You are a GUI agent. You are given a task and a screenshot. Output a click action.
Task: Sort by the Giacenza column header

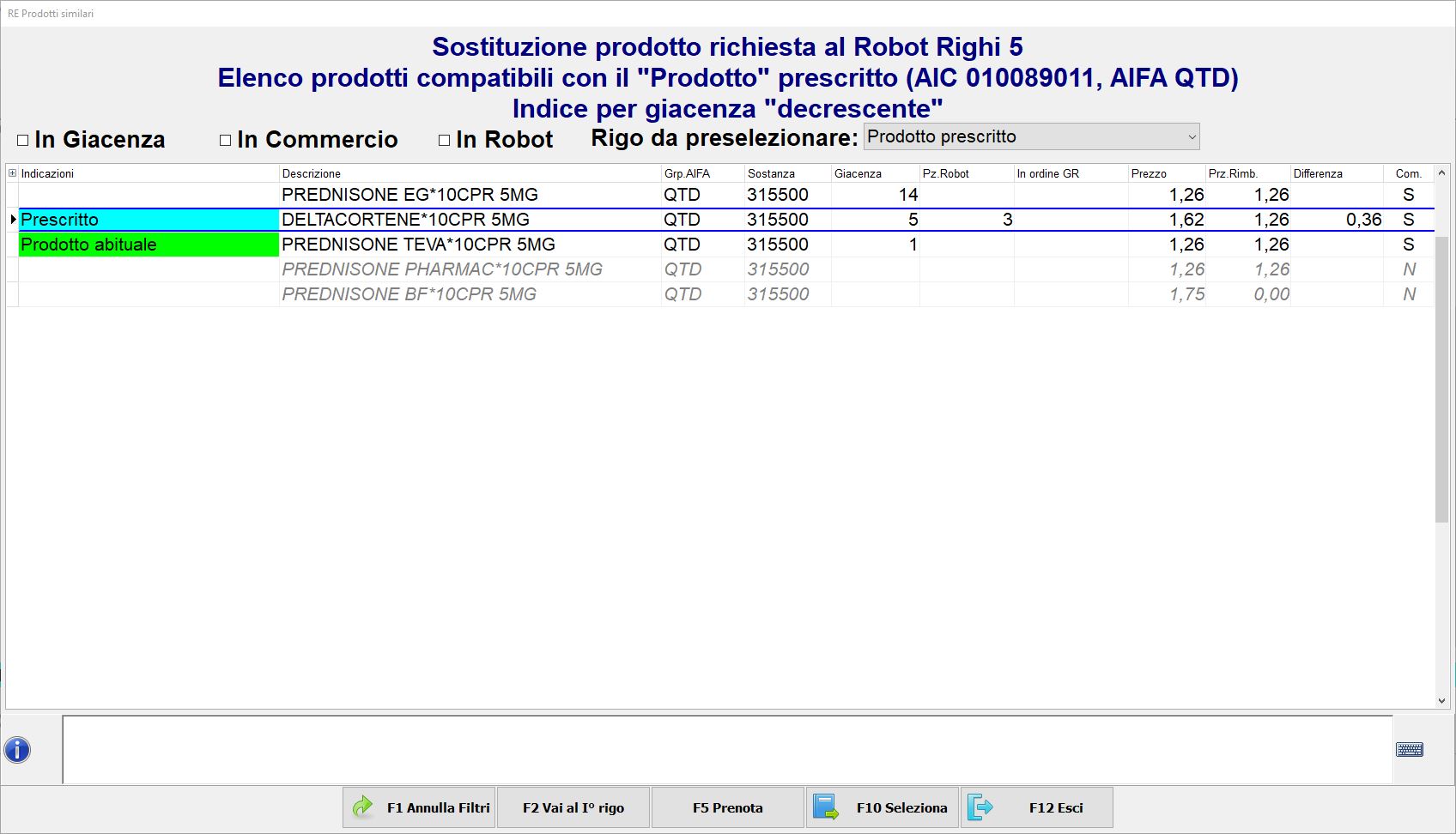[858, 173]
